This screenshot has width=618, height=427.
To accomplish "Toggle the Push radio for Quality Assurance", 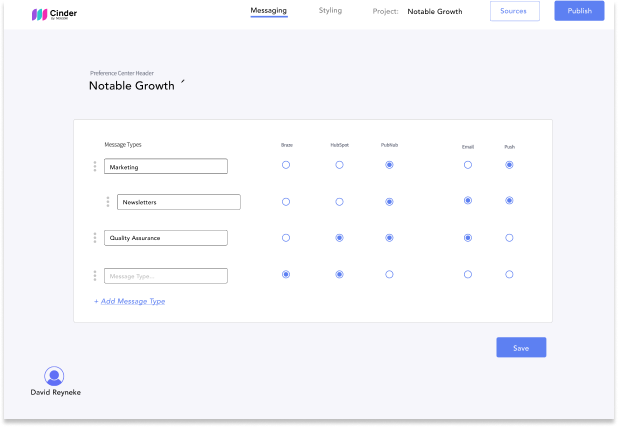I will coord(509,238).
